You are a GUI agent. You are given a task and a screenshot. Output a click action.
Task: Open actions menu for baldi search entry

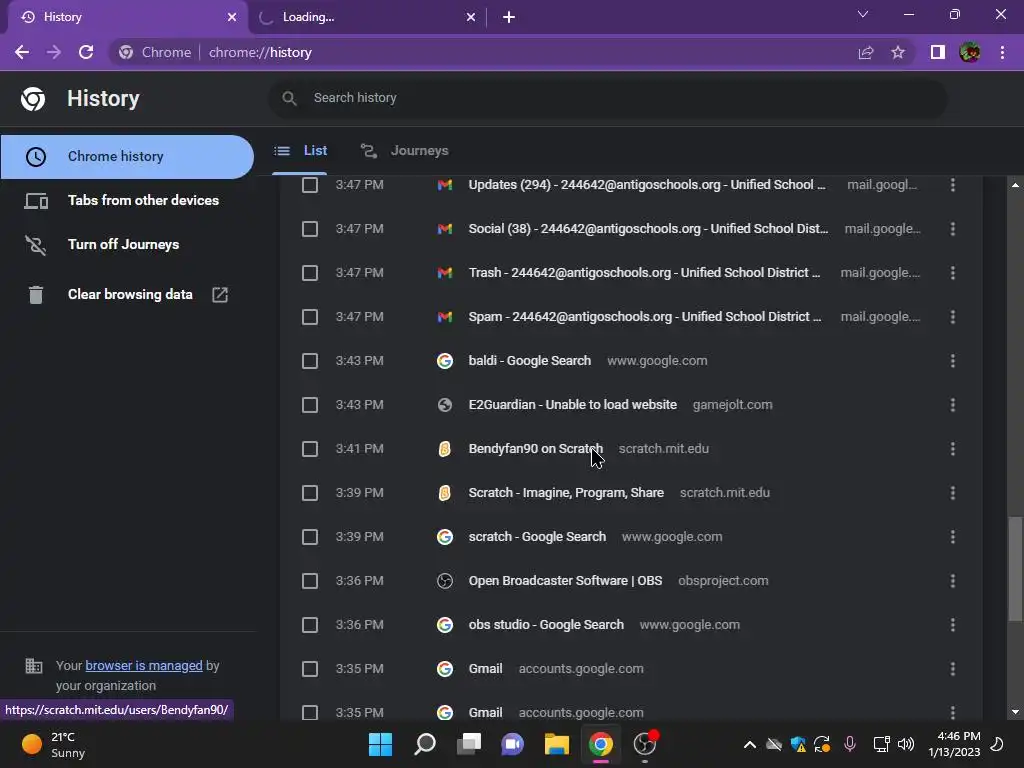coord(953,361)
